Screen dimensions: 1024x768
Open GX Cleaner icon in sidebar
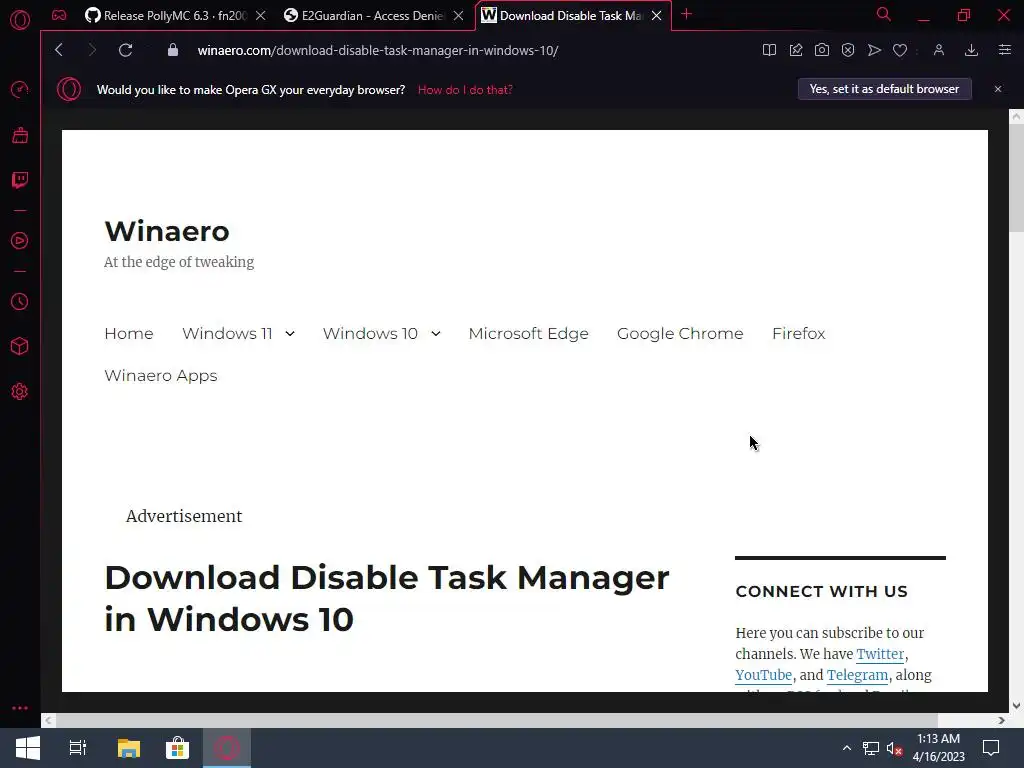(20, 135)
